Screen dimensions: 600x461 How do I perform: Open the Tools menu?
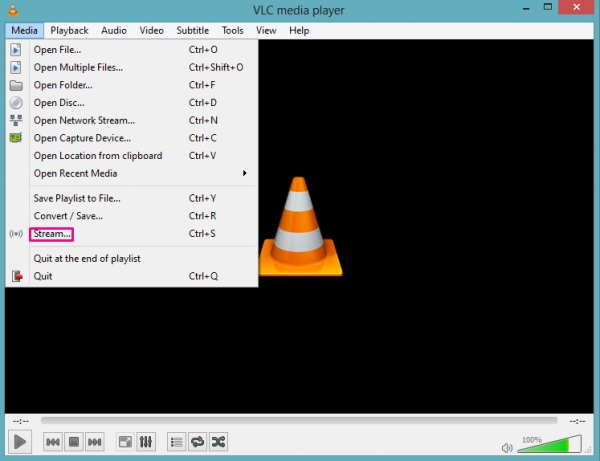(232, 31)
